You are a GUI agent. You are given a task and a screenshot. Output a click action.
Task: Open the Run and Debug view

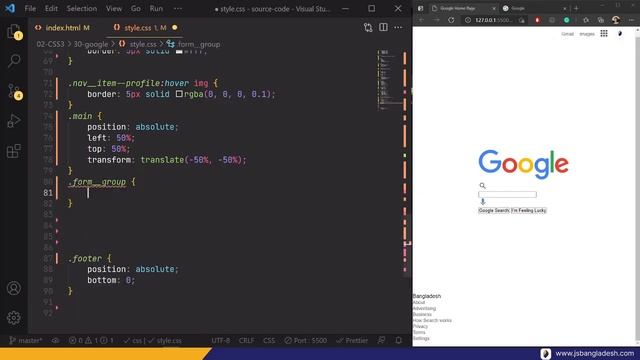point(14,121)
